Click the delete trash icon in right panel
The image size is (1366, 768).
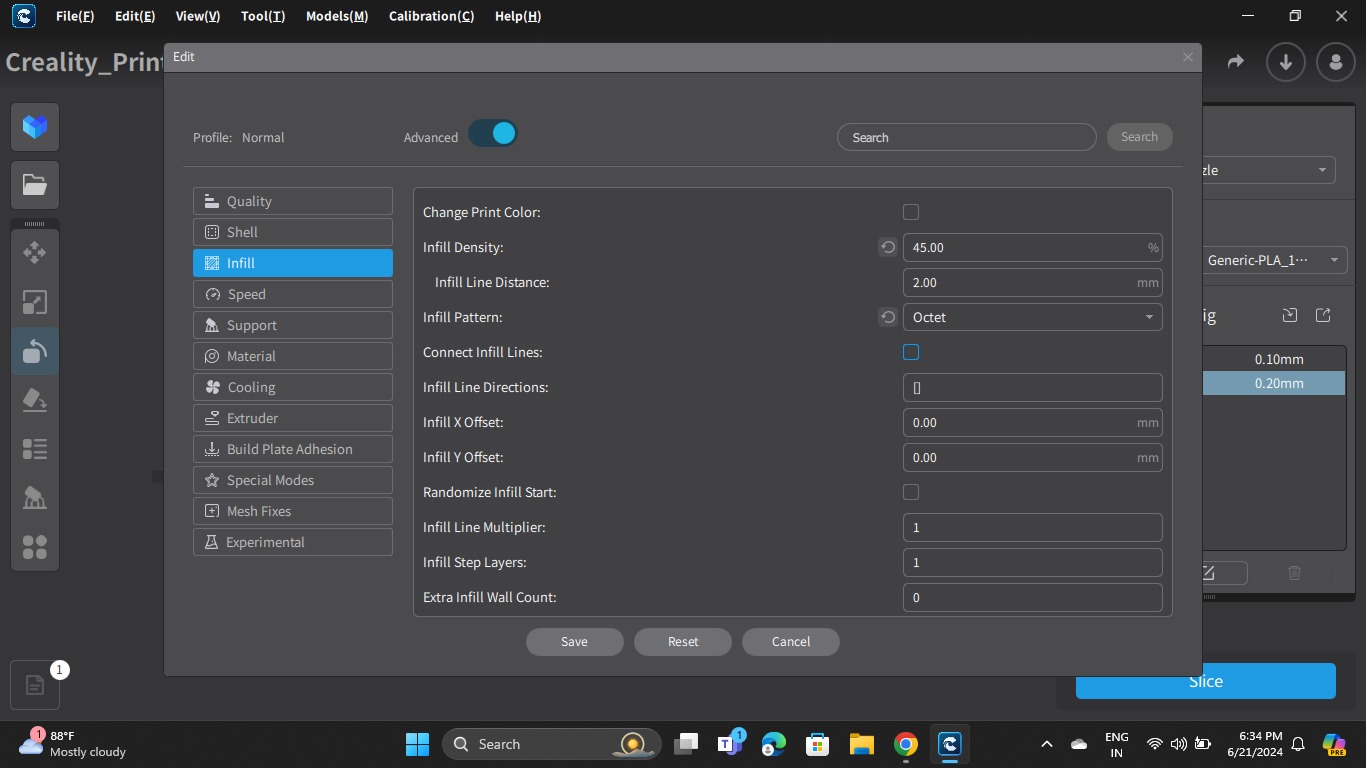[x=1294, y=573]
